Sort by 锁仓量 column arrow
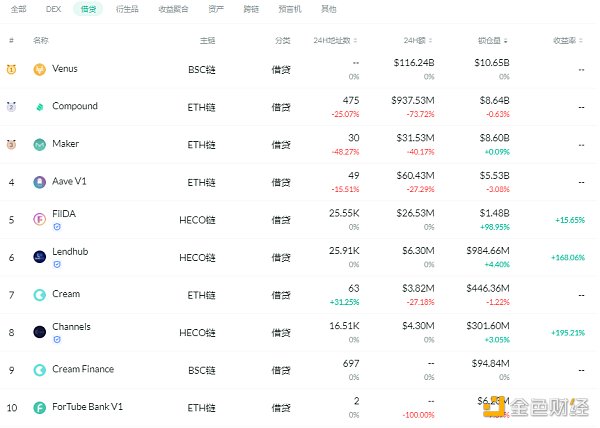The height and width of the screenshot is (428, 600). point(506,41)
